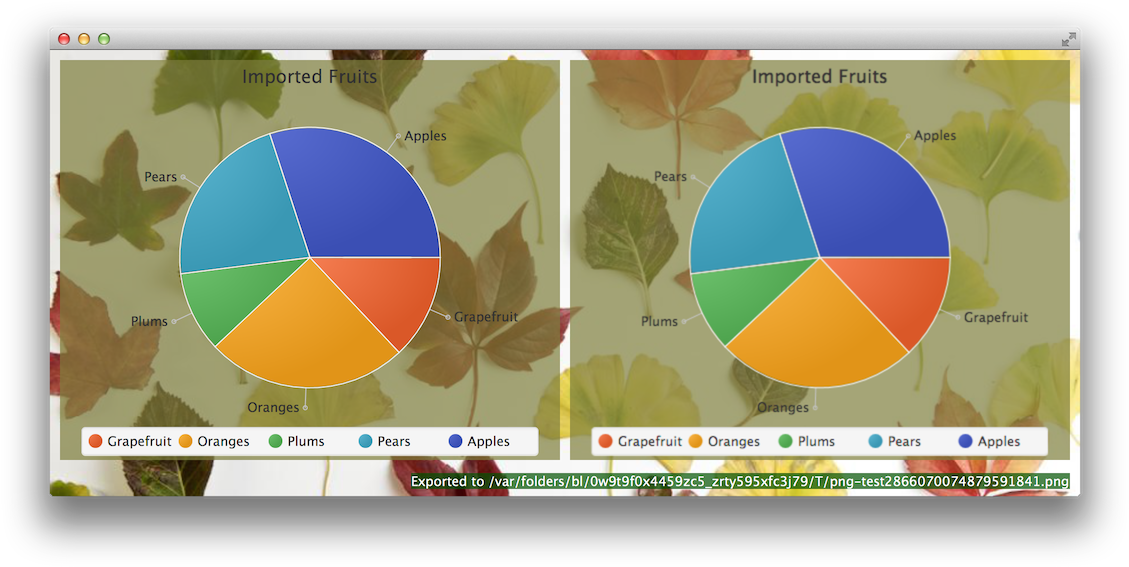This screenshot has width=1129, height=567.
Task: Click the Pears callout label on left pie chart
Action: (x=160, y=177)
